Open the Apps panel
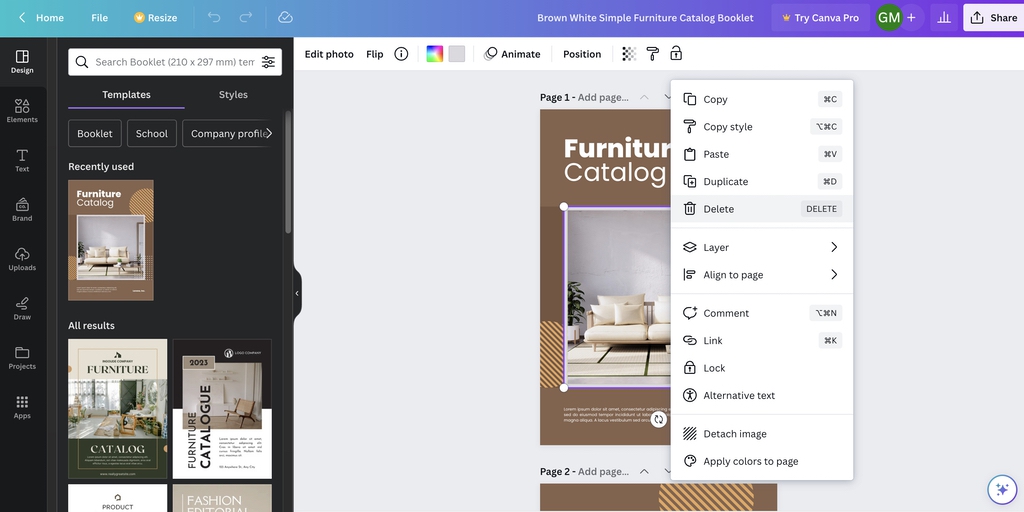 tap(22, 407)
